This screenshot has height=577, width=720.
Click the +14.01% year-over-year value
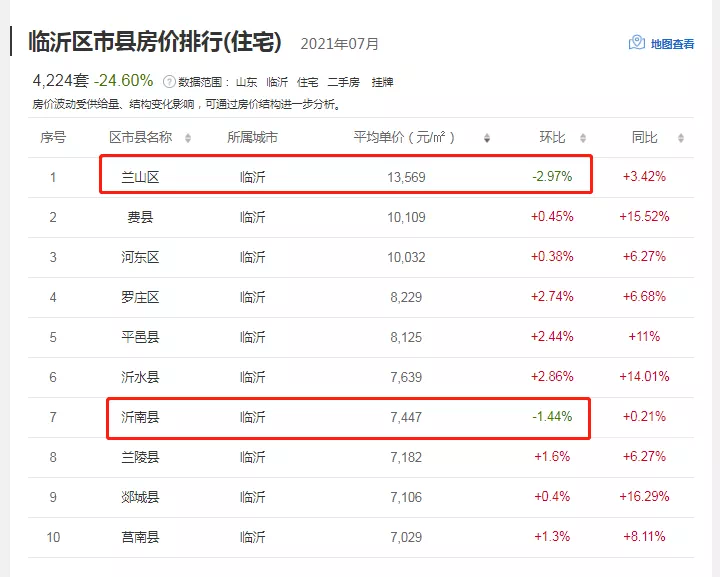(x=644, y=376)
